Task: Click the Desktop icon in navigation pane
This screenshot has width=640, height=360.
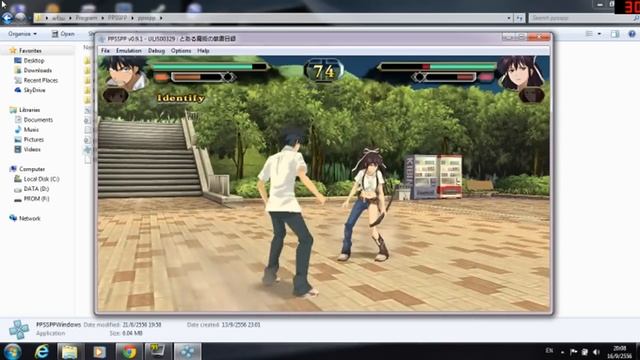Action: pyautogui.click(x=18, y=60)
